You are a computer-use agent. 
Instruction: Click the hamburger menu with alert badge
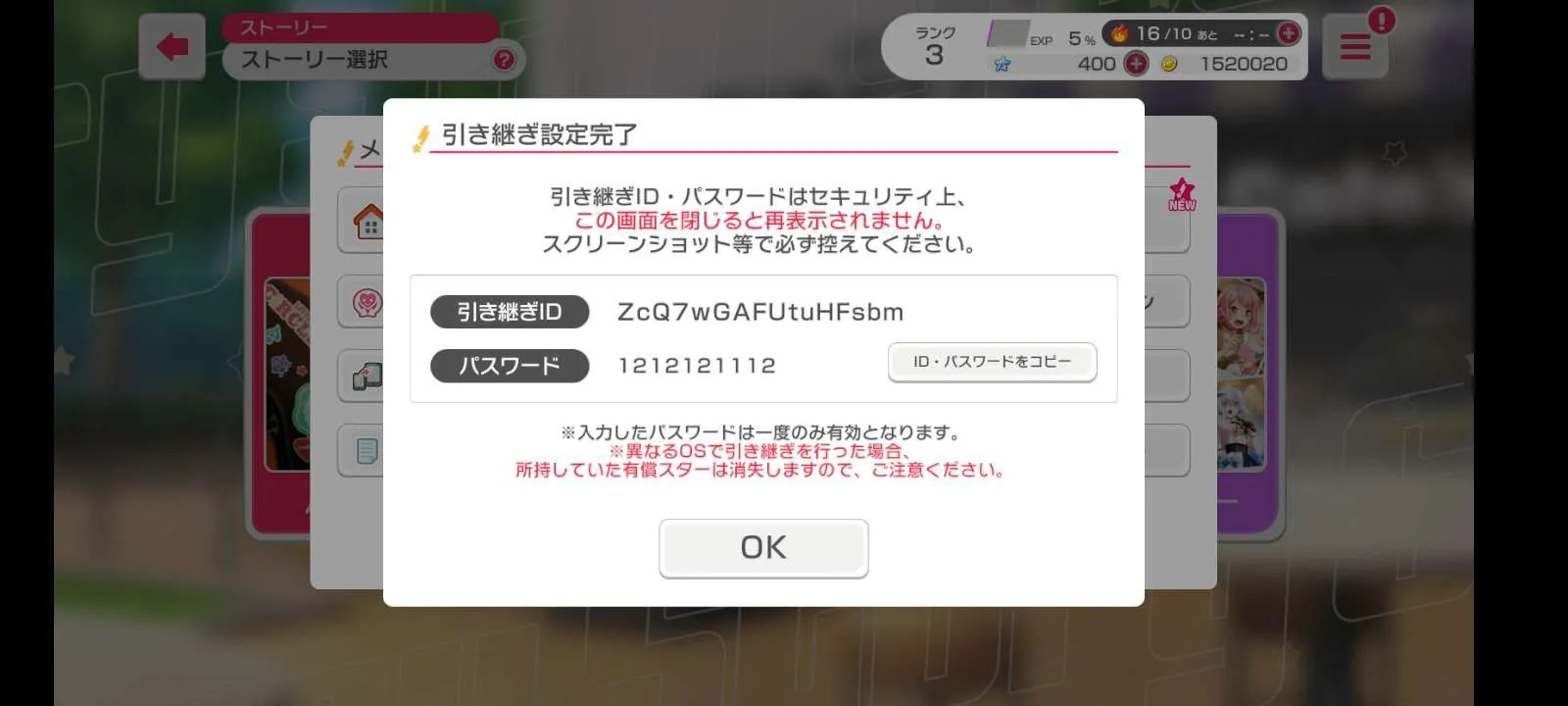[x=1355, y=46]
